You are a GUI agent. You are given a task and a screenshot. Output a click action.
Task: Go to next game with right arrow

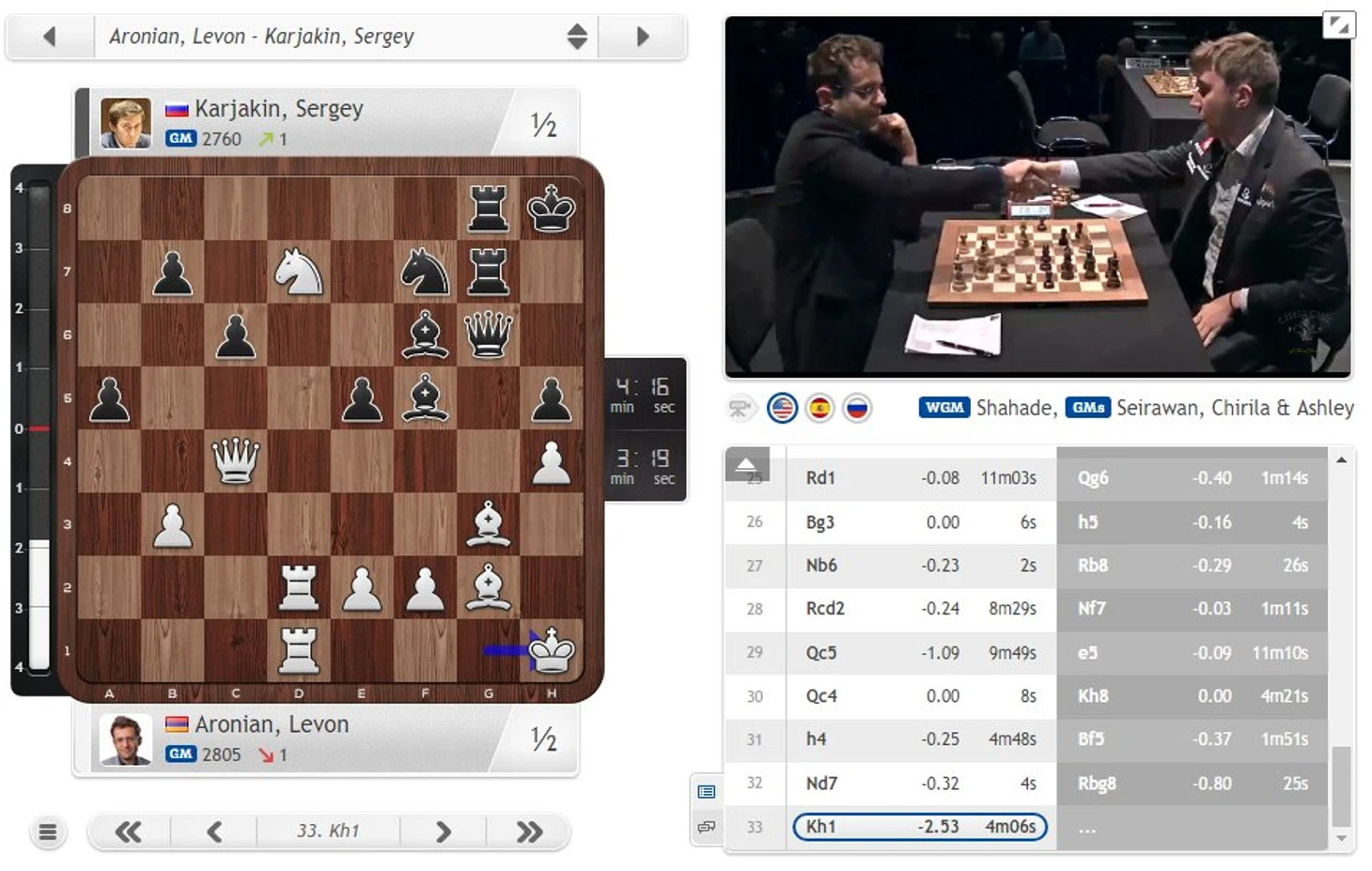coord(643,37)
